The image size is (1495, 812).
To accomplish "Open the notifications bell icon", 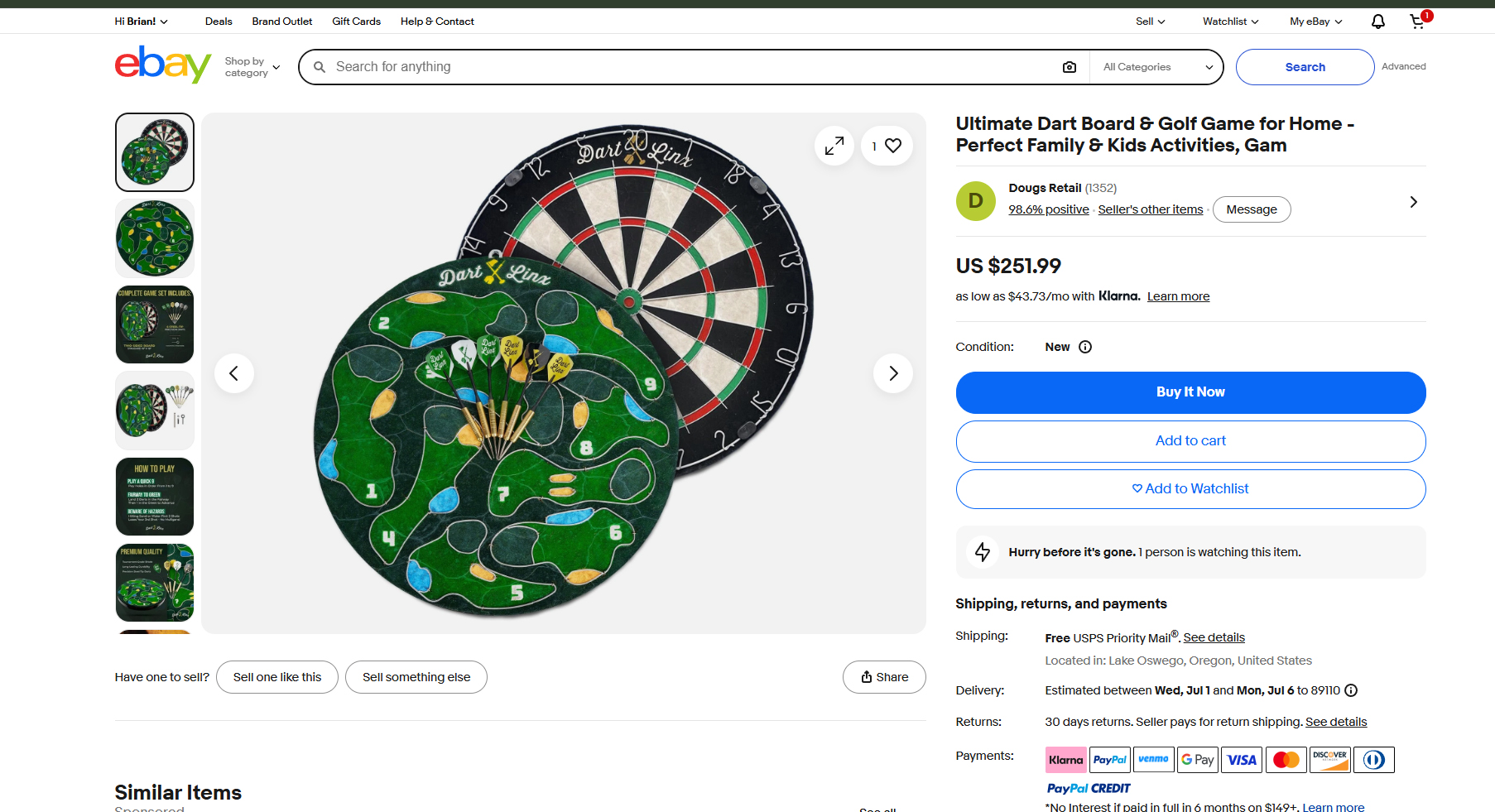I will [x=1377, y=22].
